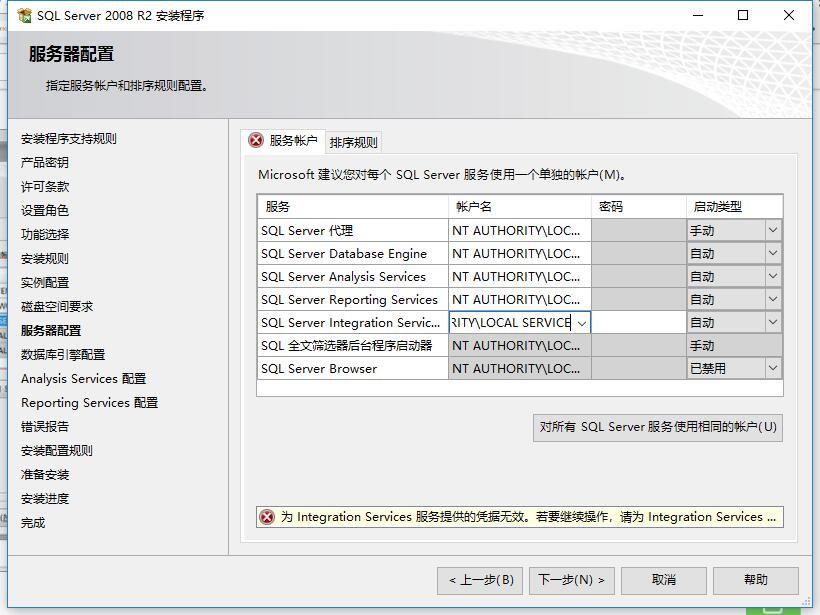The image size is (820, 615).
Task: Select account name for Database Engine row
Action: 520,254
